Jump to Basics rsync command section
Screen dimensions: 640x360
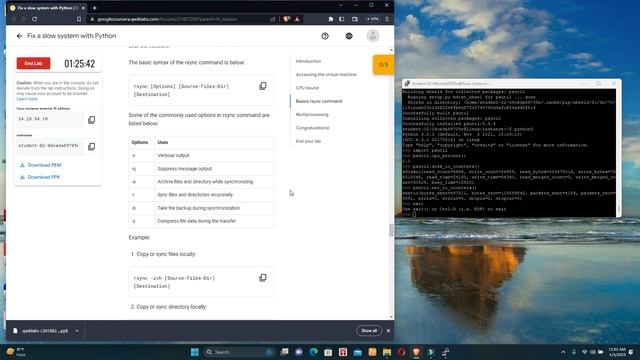pyautogui.click(x=319, y=101)
